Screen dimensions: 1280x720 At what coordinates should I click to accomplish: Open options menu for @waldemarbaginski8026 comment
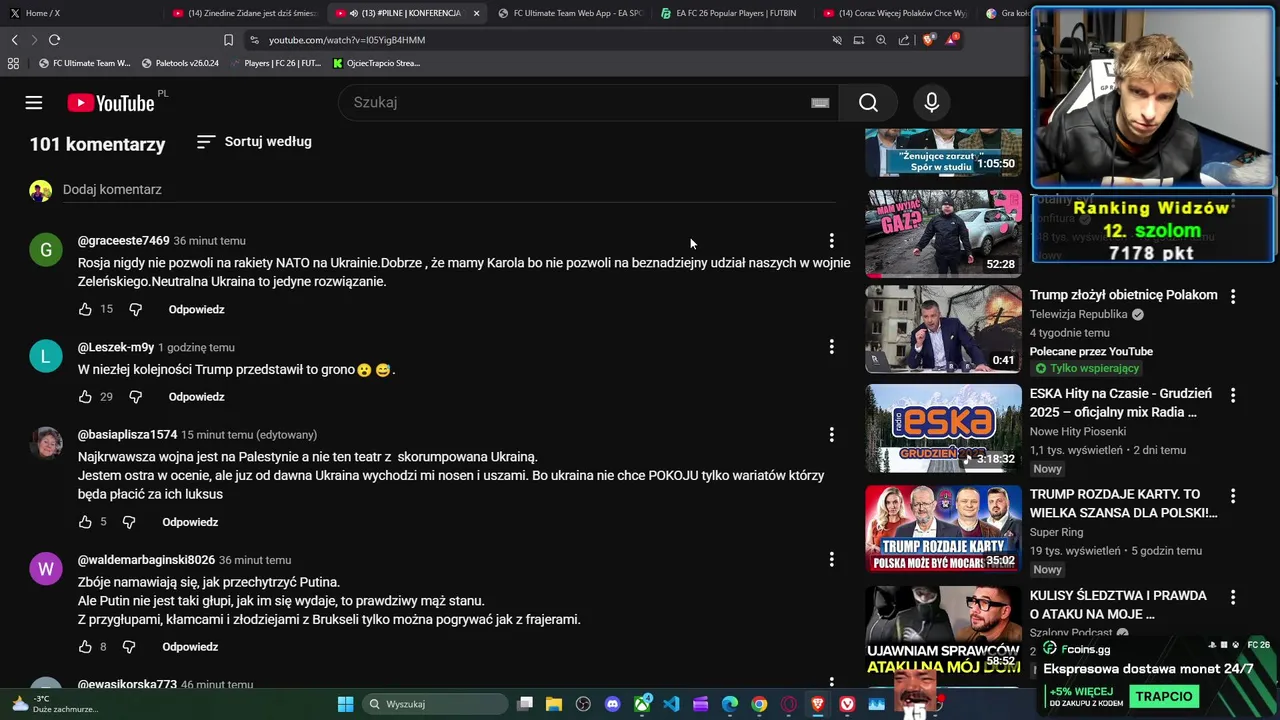click(831, 560)
